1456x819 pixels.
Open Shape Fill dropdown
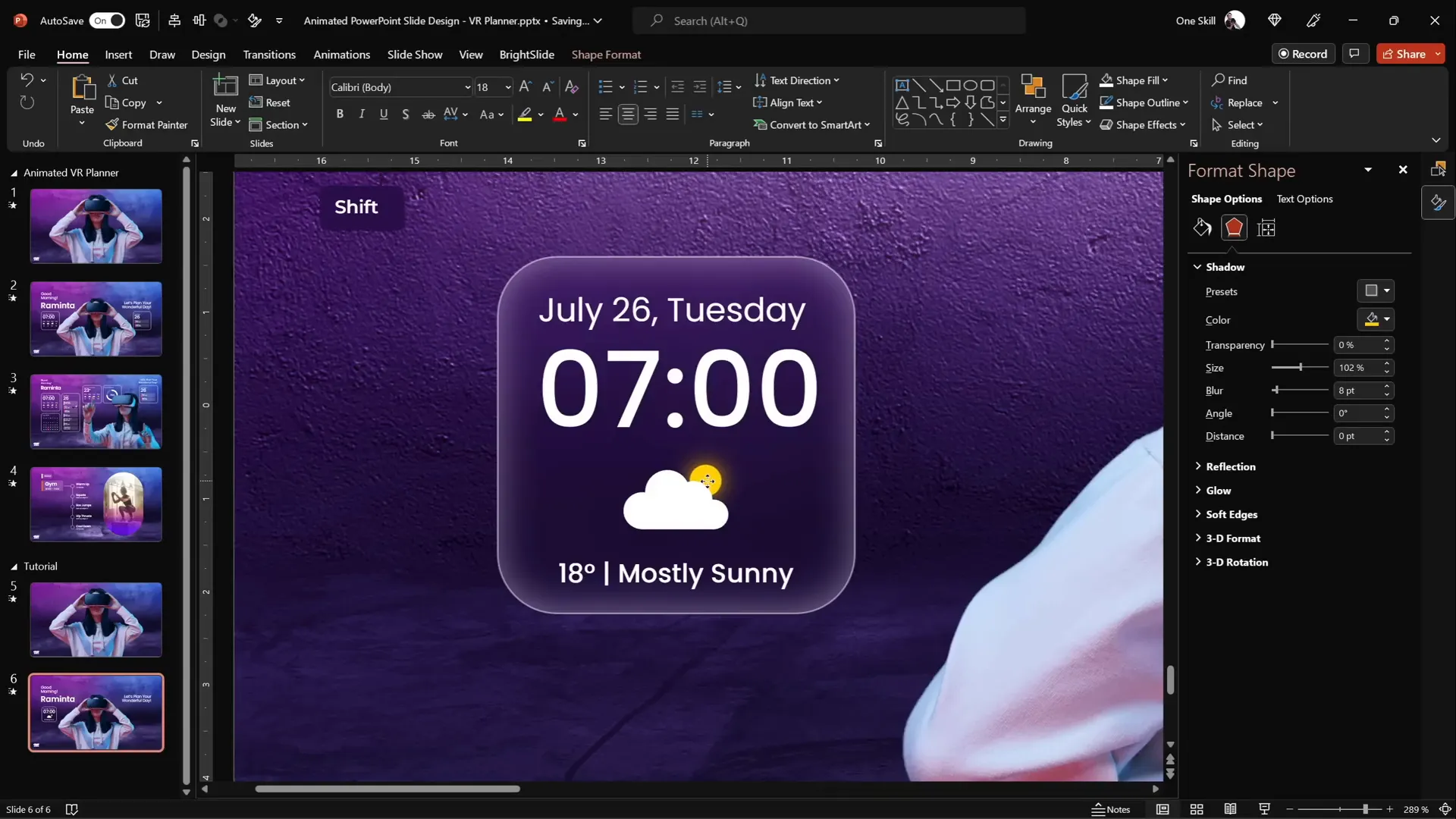[1134, 80]
